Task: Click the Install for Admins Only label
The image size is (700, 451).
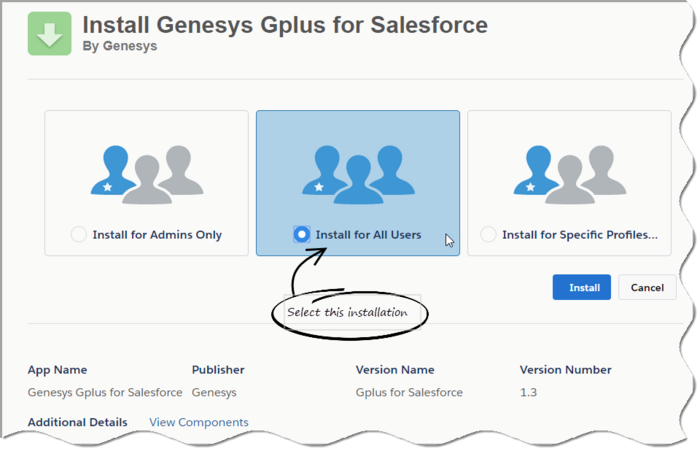Action: [x=157, y=235]
